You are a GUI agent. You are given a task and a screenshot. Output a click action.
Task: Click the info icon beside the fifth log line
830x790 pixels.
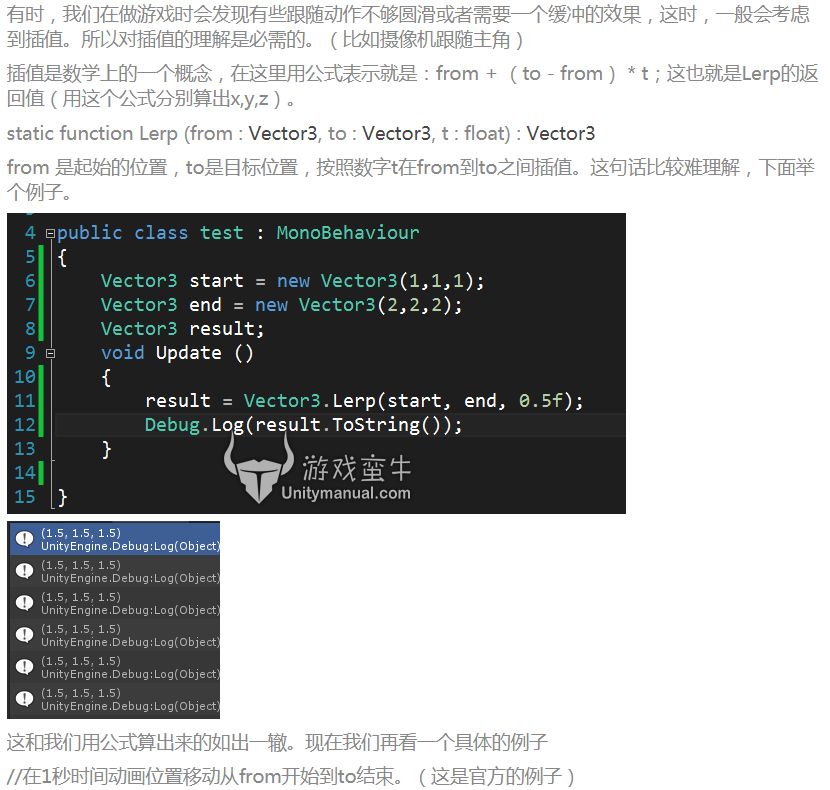click(x=24, y=665)
